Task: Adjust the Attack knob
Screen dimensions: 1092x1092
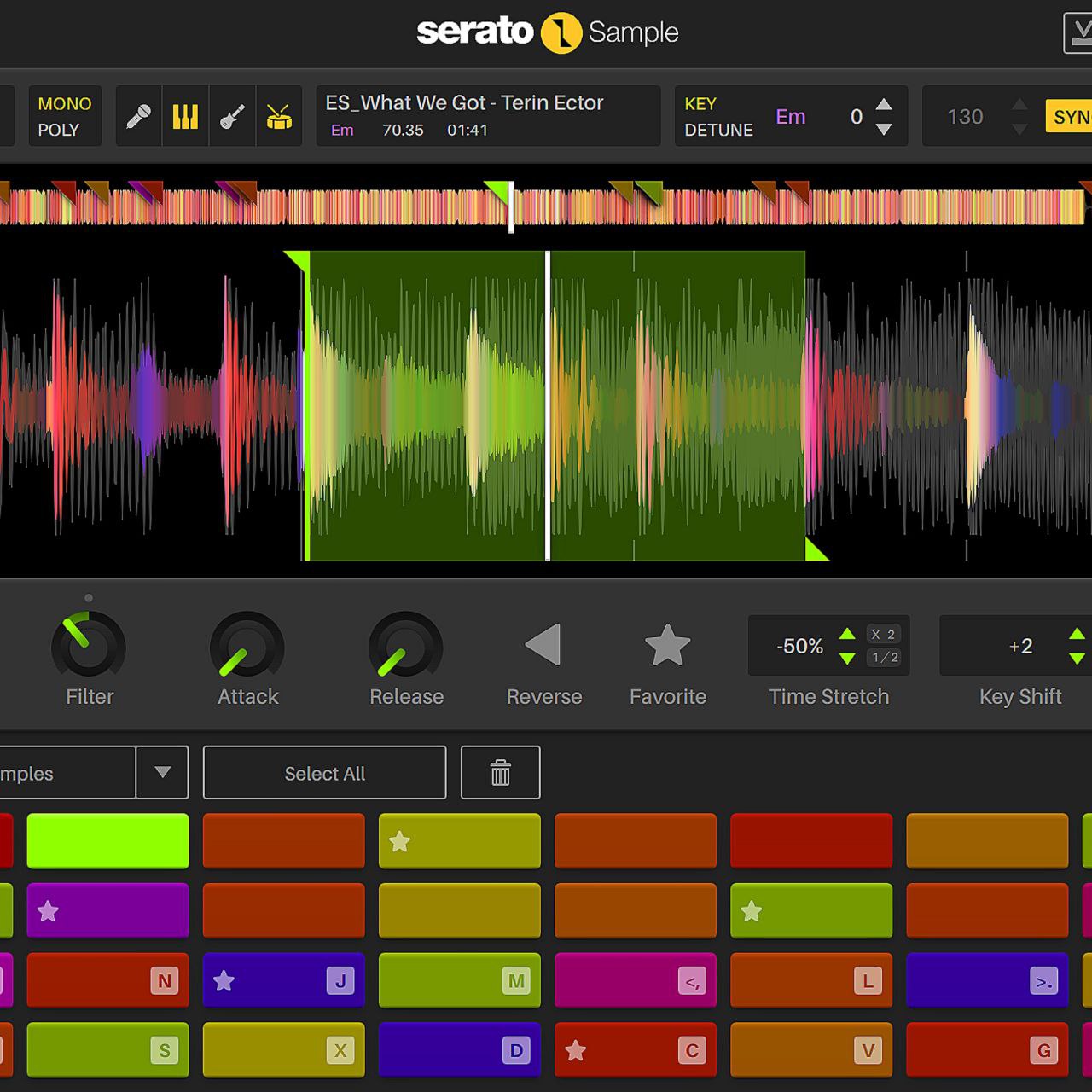Action: 247,648
